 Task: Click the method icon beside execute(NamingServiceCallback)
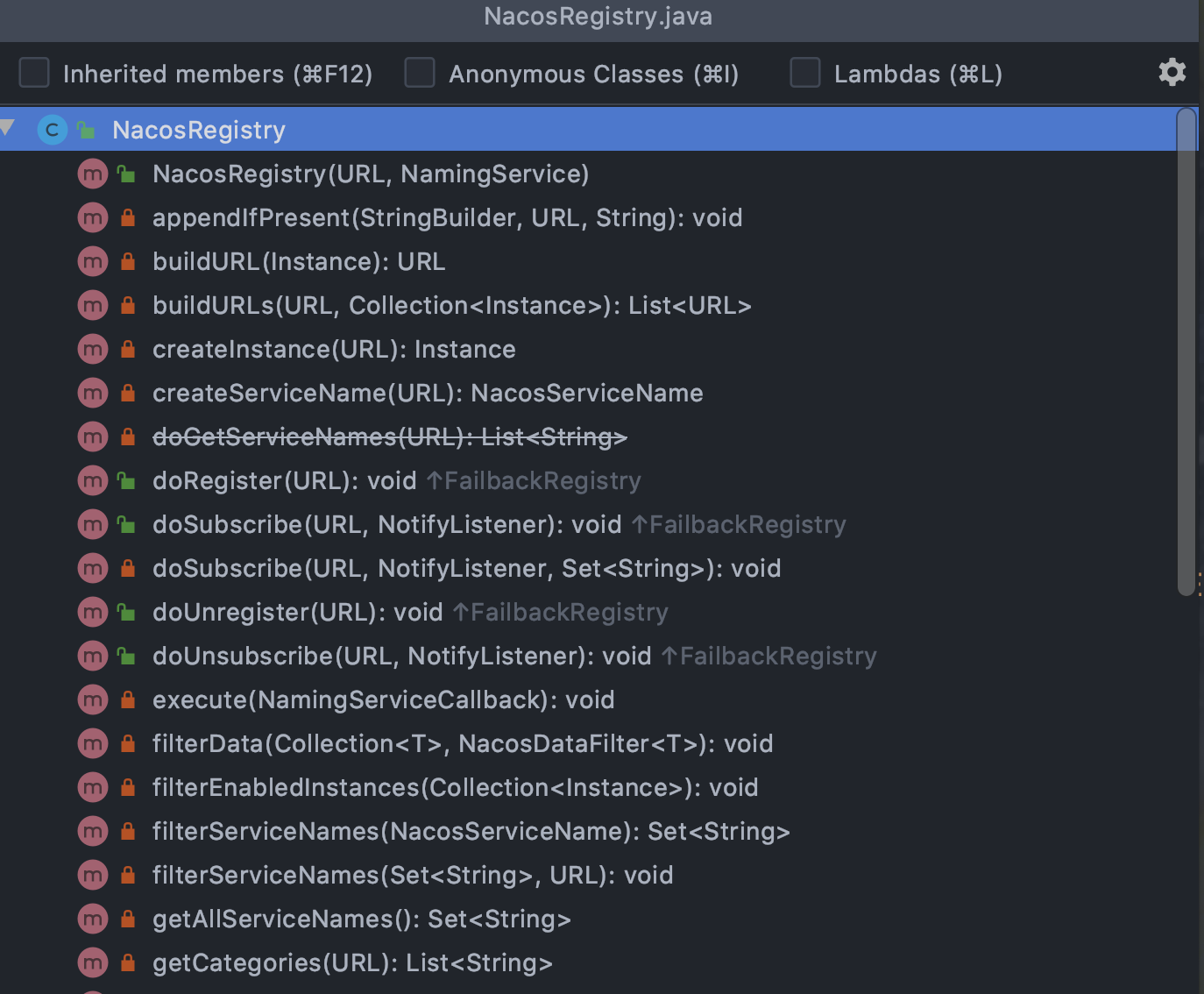92,699
